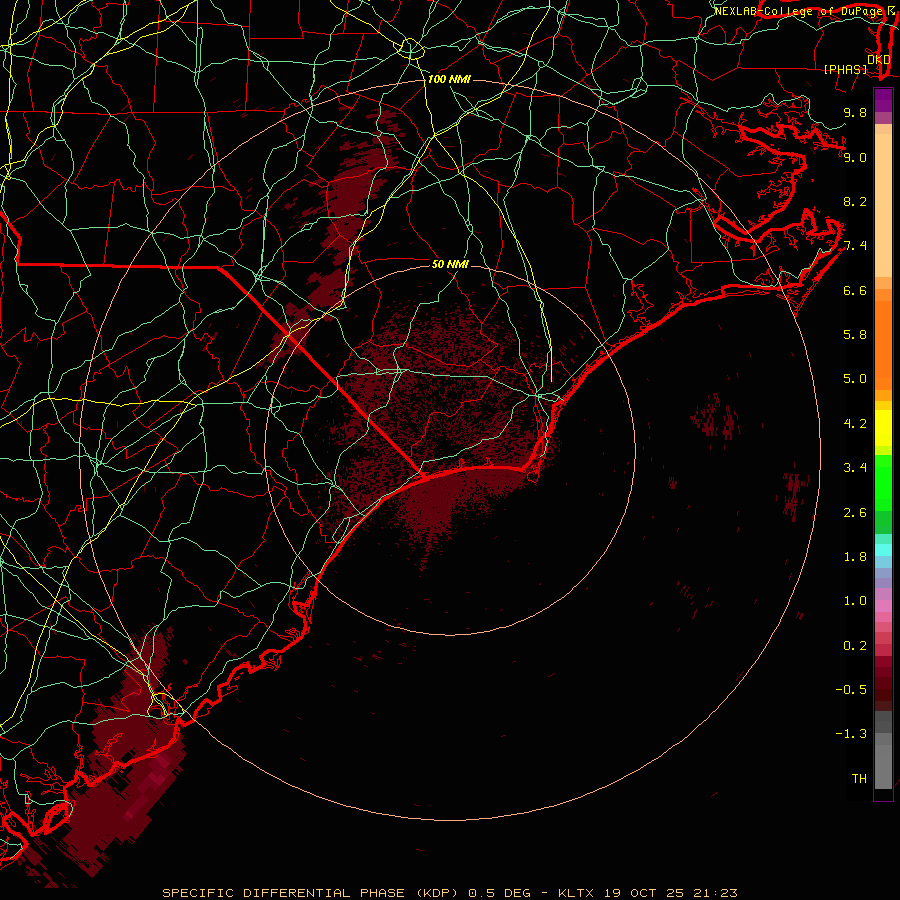This screenshot has width=900, height=900.
Task: Click the 'SPECIFIC DIFFERENTIAL PHASE (KDP)' product title
Action: [310, 893]
